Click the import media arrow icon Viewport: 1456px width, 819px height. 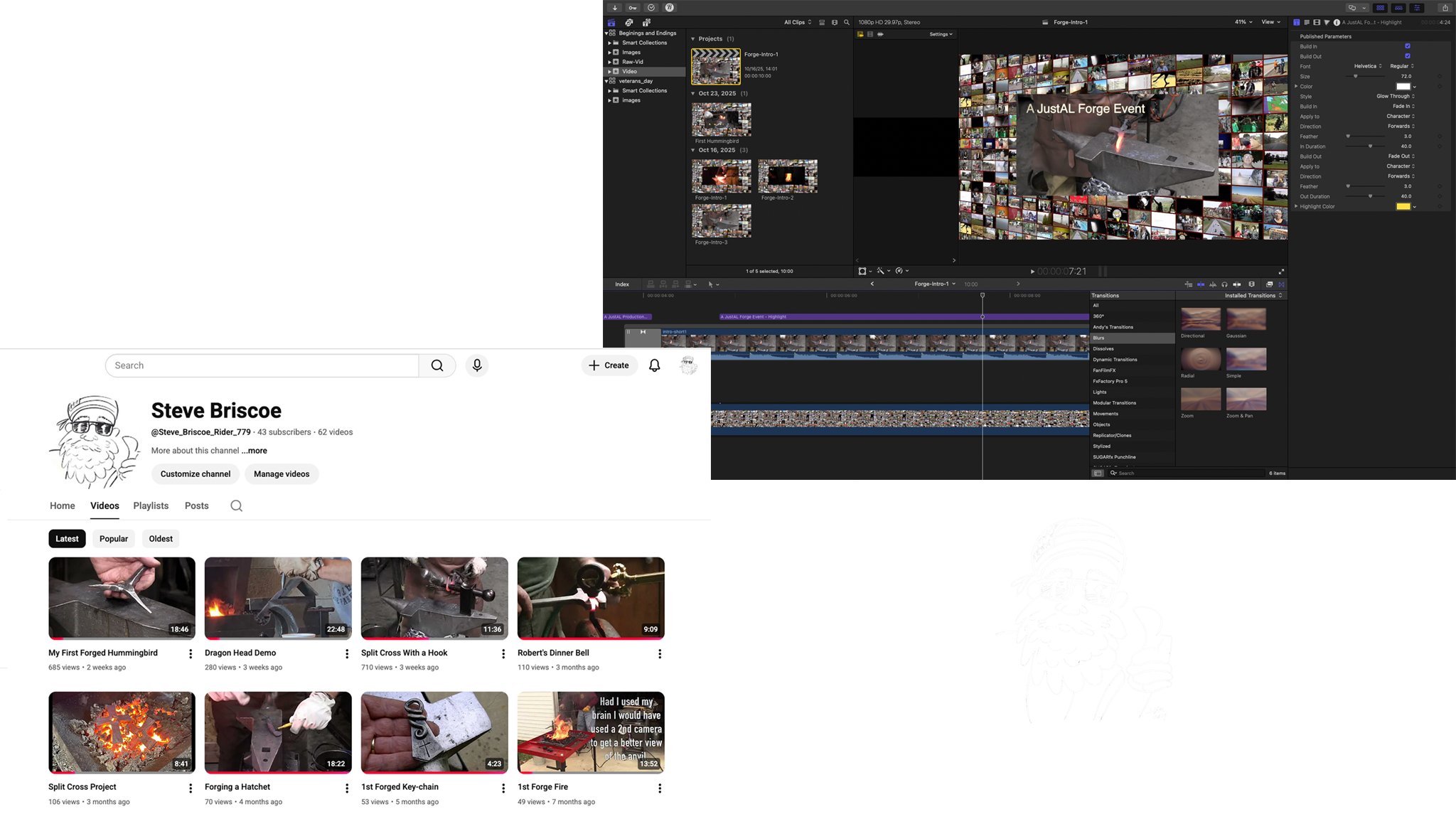point(615,8)
